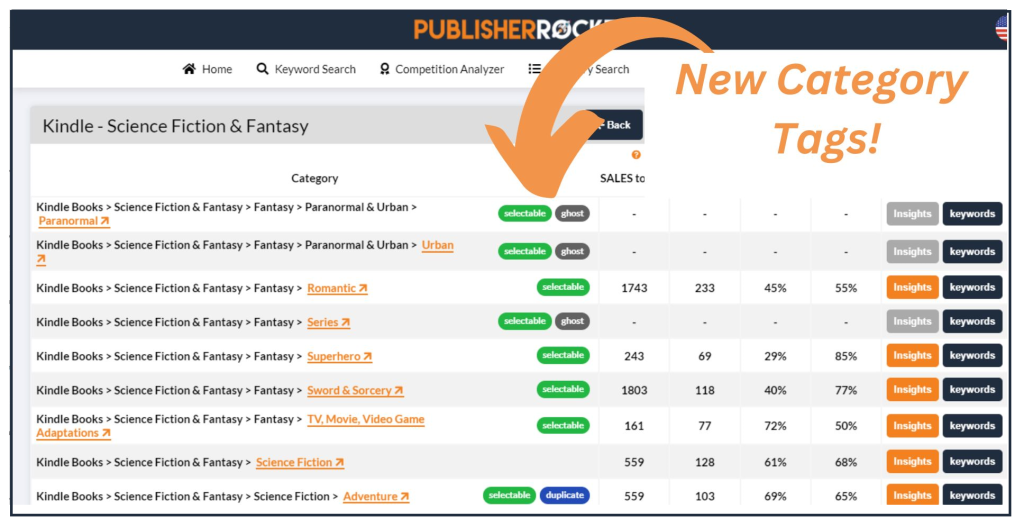The width and height of the screenshot is (1024, 527).
Task: Click the selectable tag on Adventure row
Action: point(509,495)
